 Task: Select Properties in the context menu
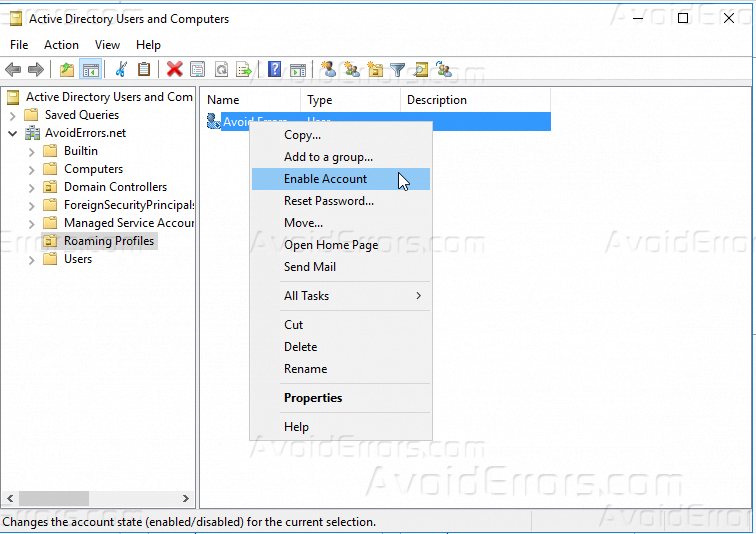pyautogui.click(x=313, y=398)
